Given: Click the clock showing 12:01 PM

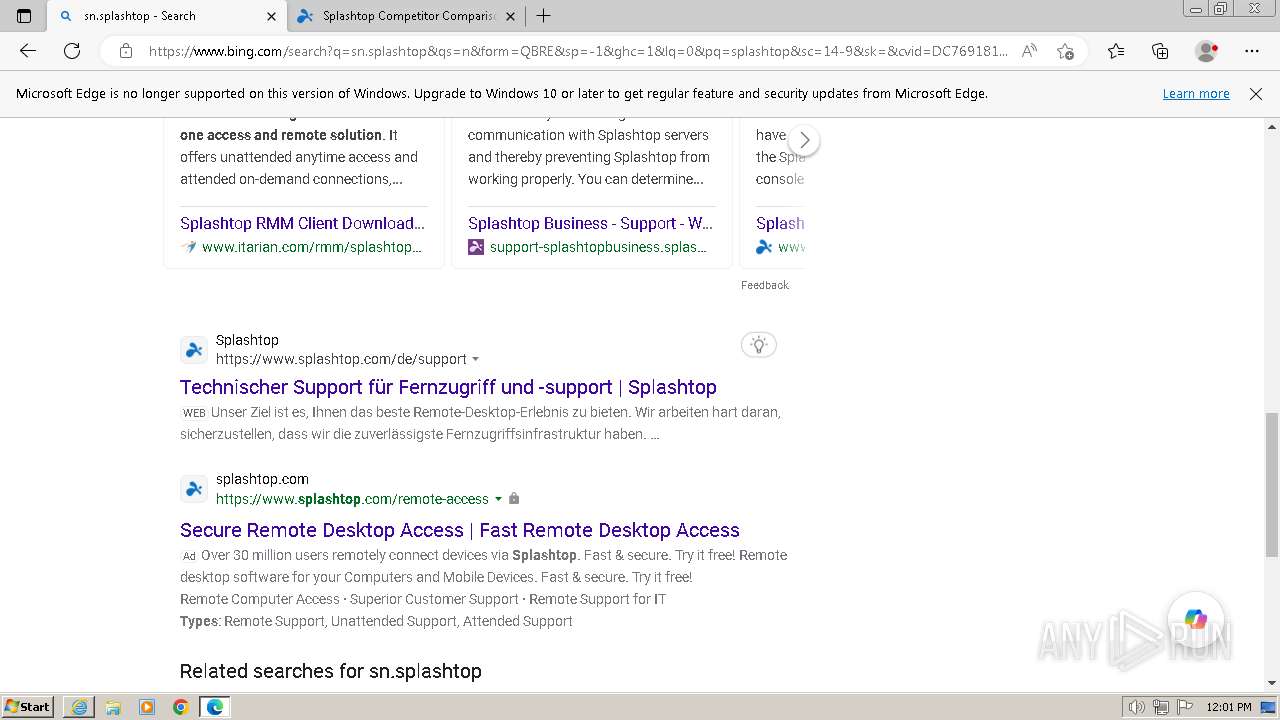Looking at the screenshot, I should point(1229,707).
